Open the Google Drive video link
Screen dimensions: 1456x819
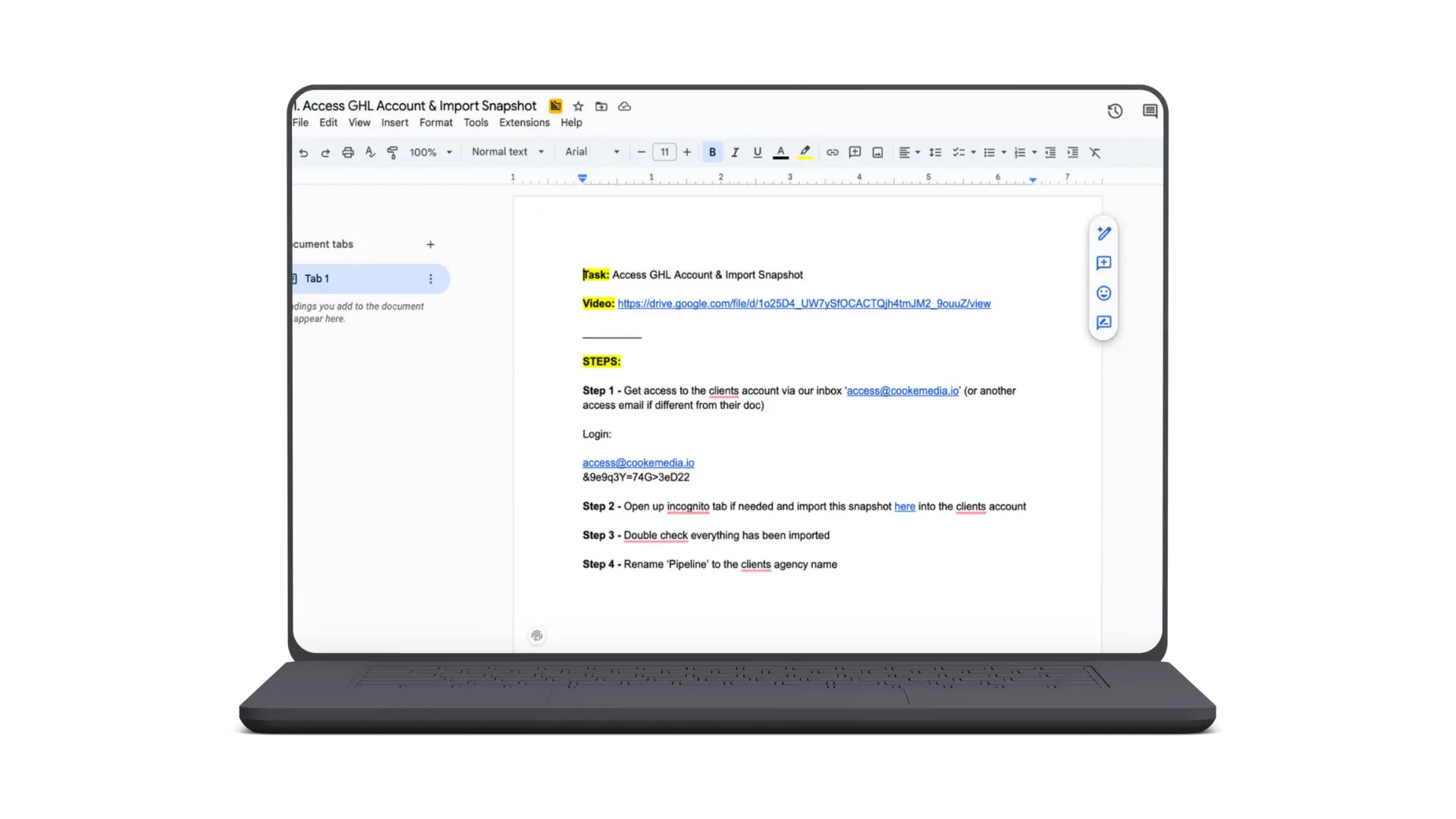803,303
